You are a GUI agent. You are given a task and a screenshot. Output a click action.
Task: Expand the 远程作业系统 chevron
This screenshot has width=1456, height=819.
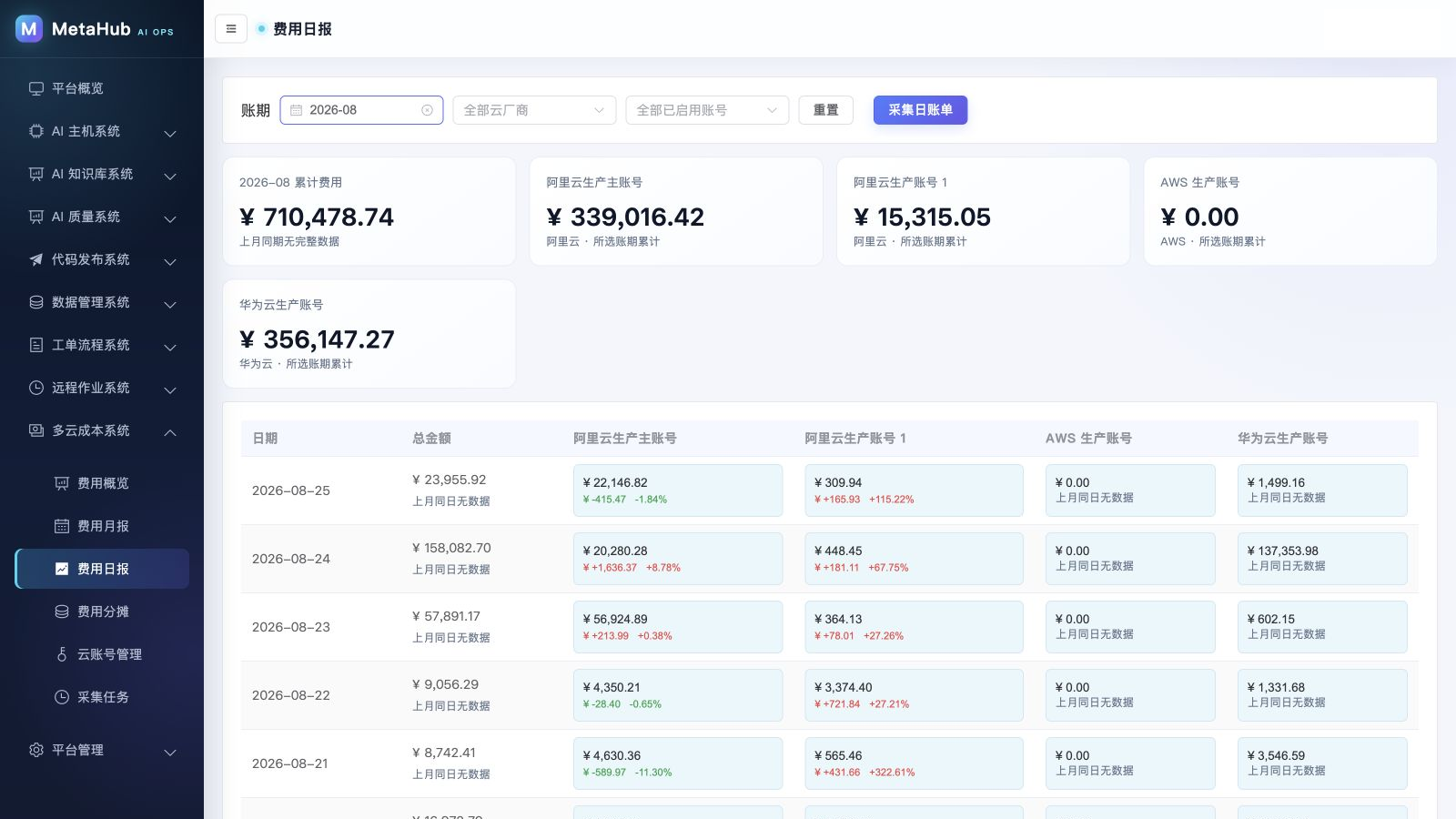170,389
